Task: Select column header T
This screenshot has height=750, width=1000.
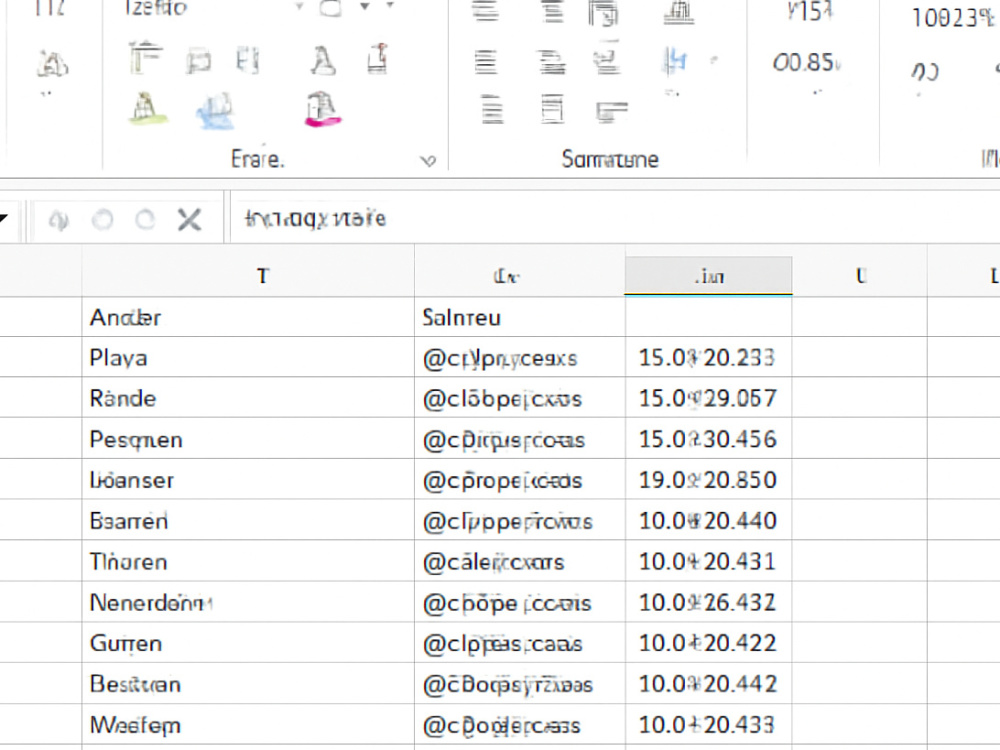Action: pos(248,276)
